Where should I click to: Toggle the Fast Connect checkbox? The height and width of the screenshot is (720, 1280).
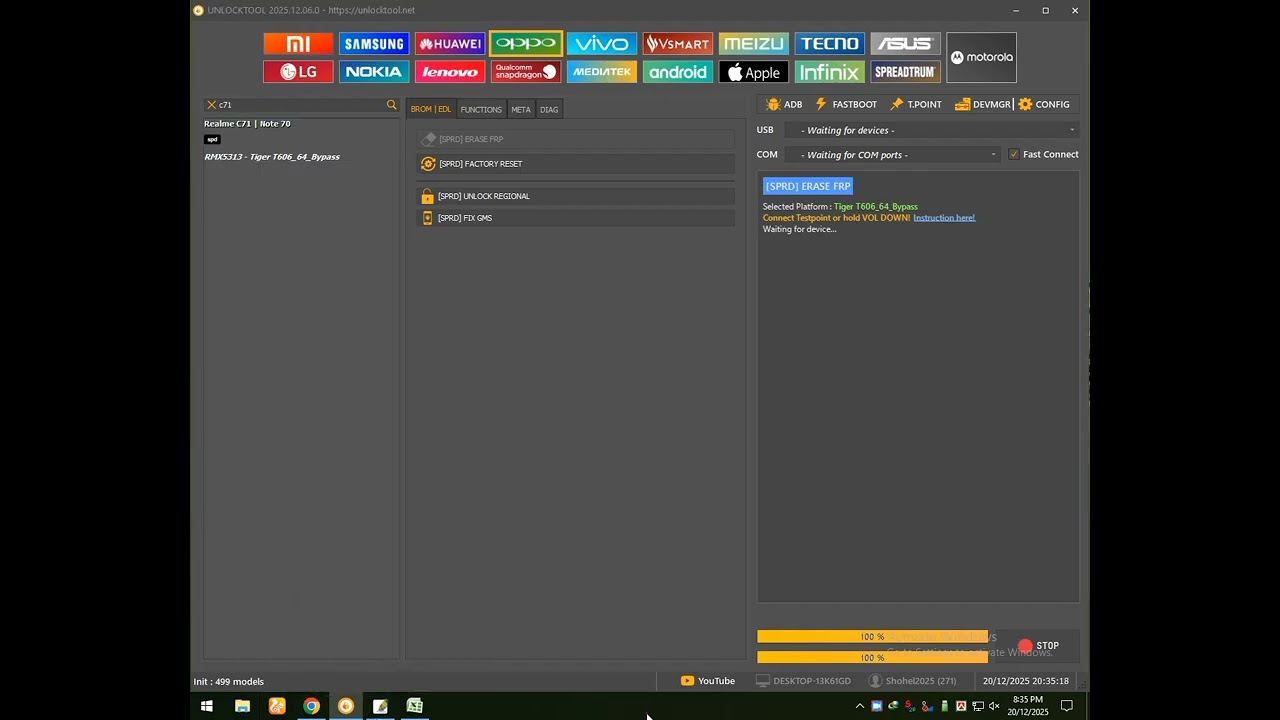point(1014,155)
